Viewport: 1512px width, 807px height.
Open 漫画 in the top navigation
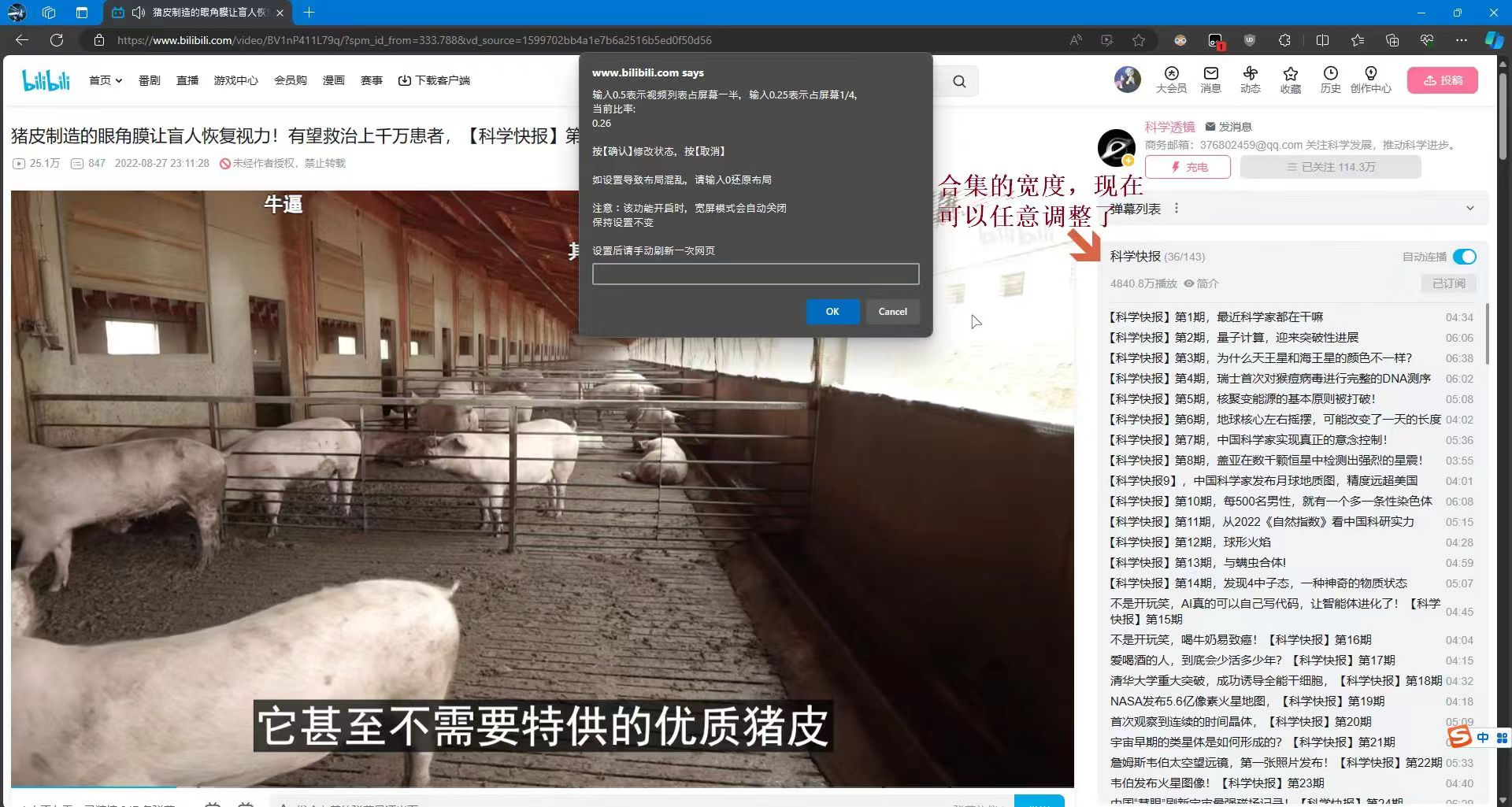click(x=334, y=80)
